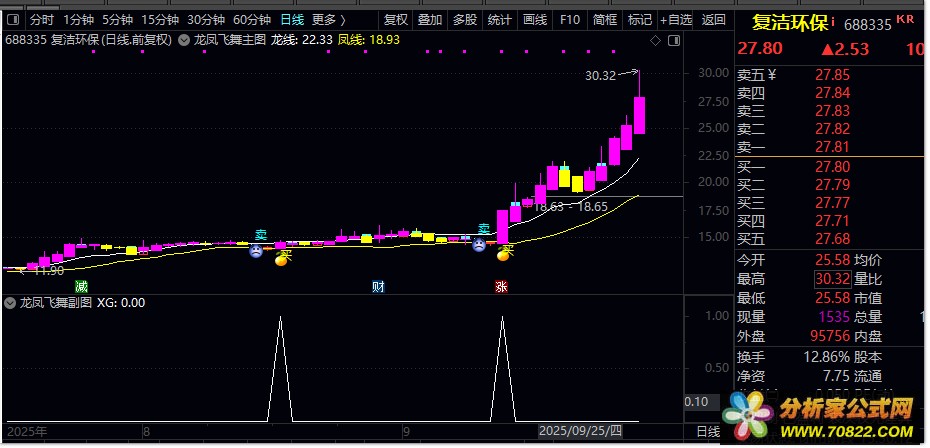Switch to 5分钟 chart period
The image size is (930, 448).
click(117, 20)
